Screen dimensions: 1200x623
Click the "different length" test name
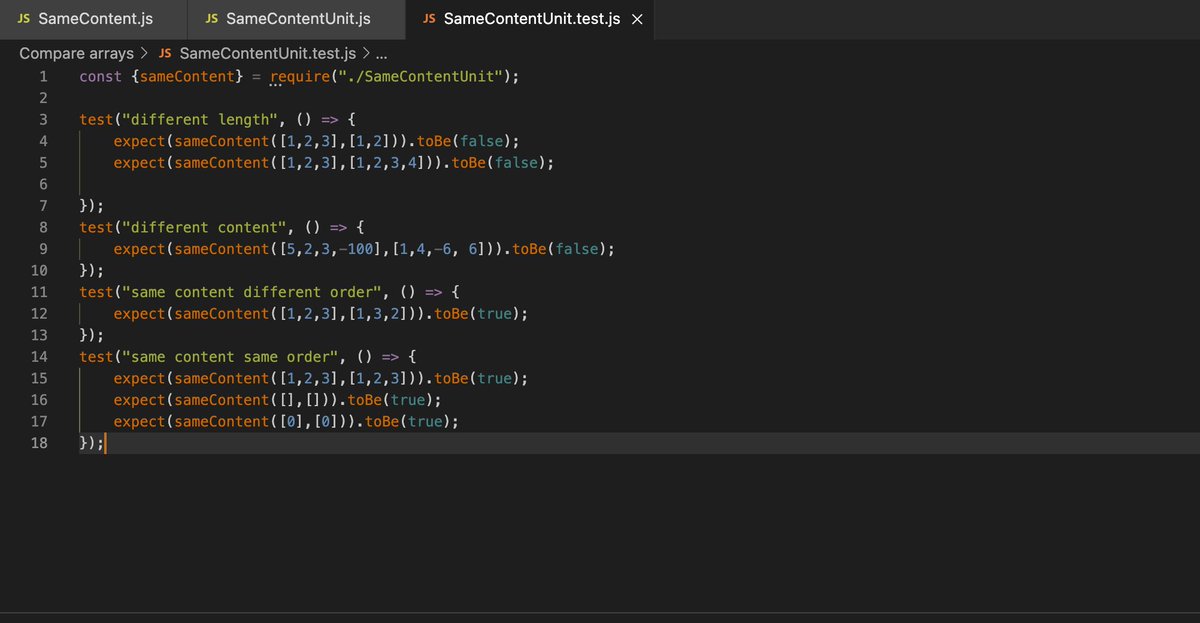tap(200, 120)
